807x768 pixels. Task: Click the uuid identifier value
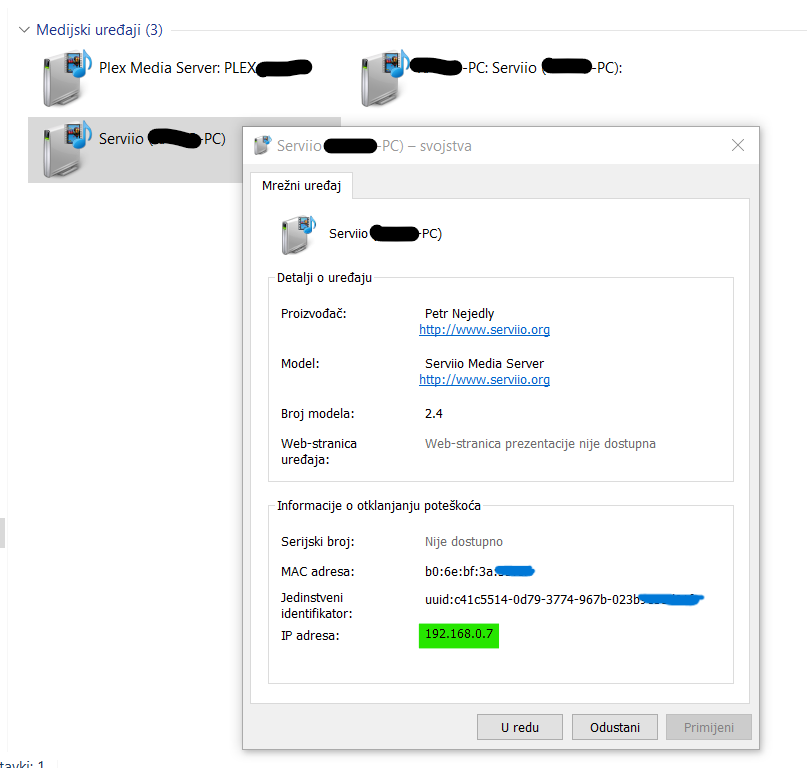[532, 600]
